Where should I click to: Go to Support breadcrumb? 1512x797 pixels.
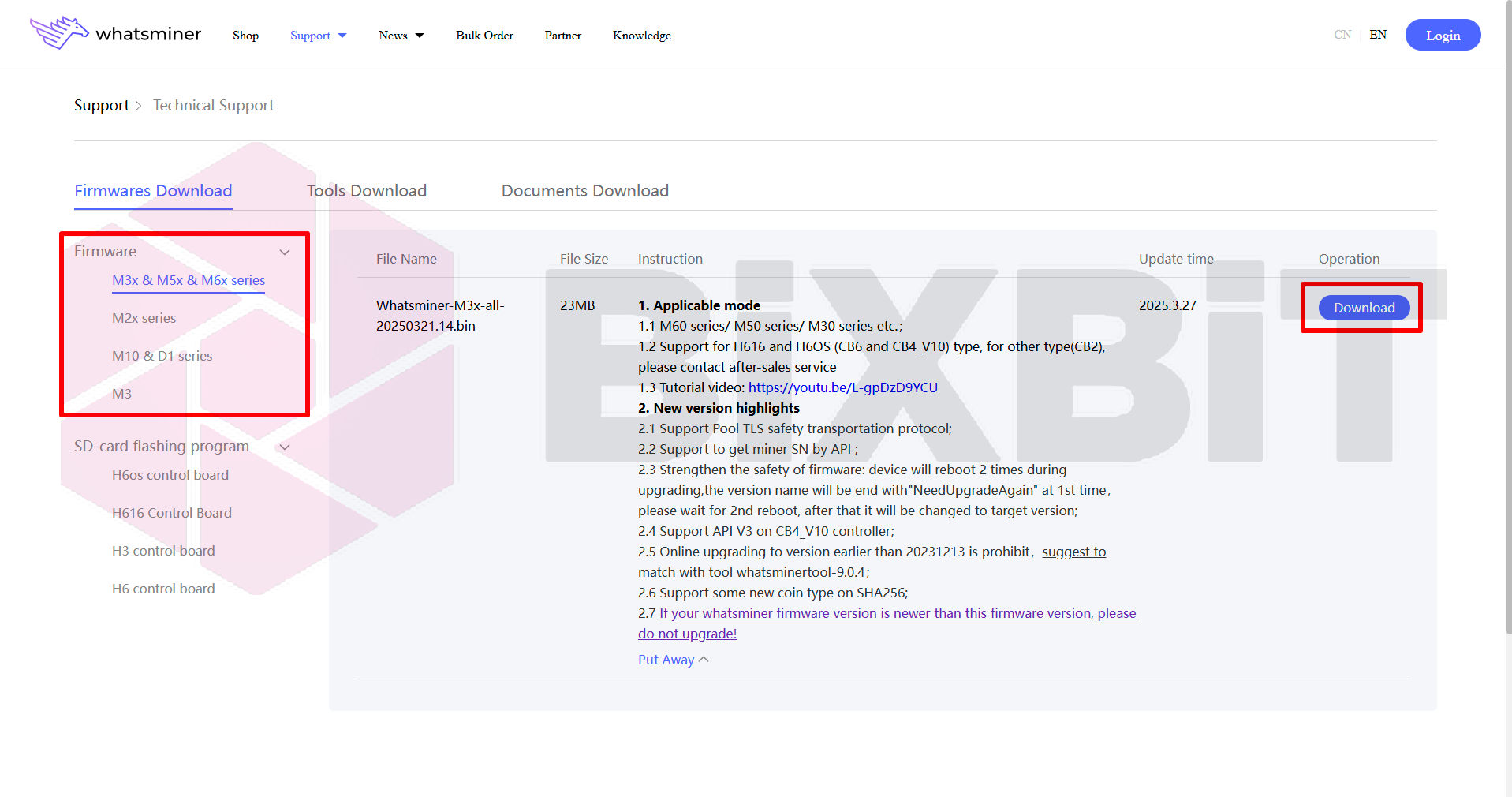pos(102,105)
